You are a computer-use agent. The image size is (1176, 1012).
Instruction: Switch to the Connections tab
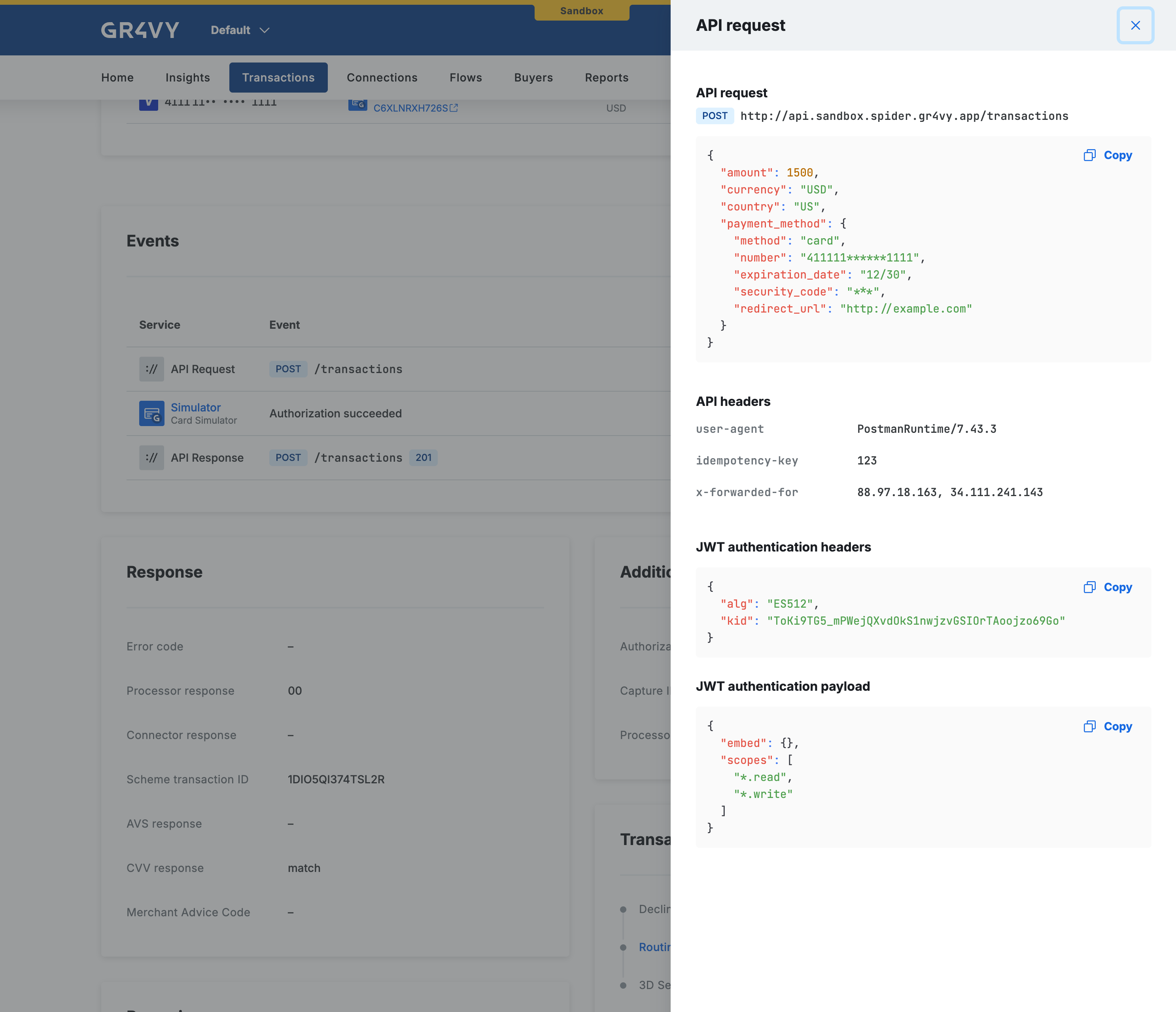[x=382, y=77]
